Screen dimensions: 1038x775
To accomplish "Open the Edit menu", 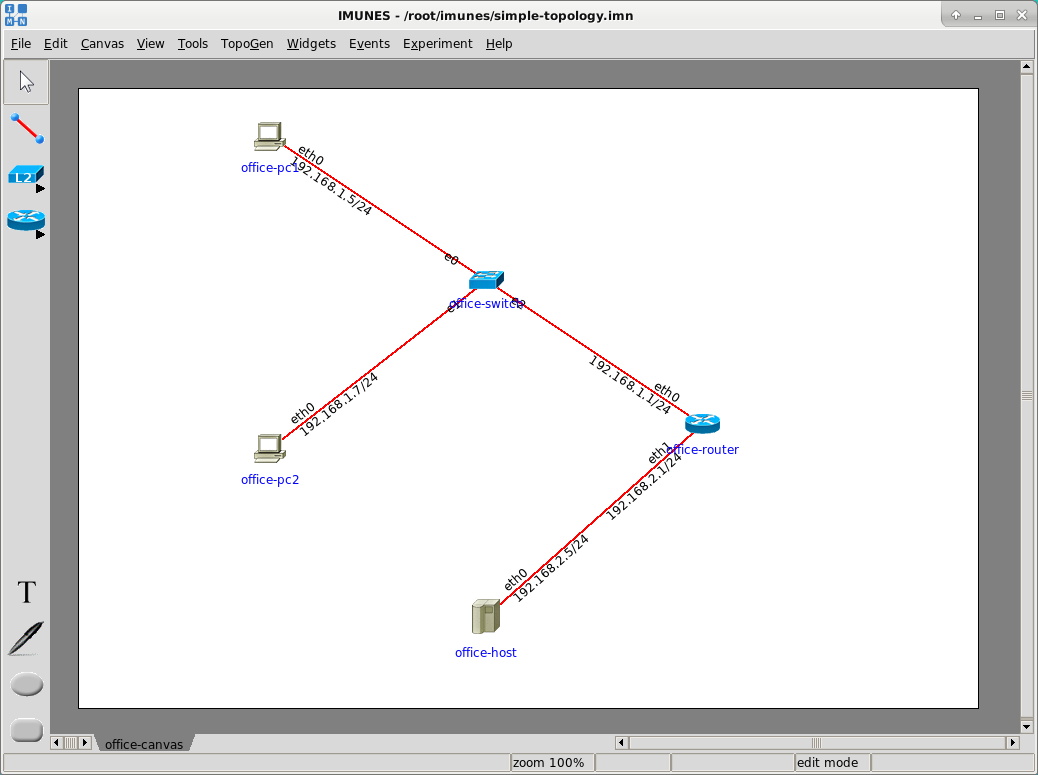I will coord(56,44).
